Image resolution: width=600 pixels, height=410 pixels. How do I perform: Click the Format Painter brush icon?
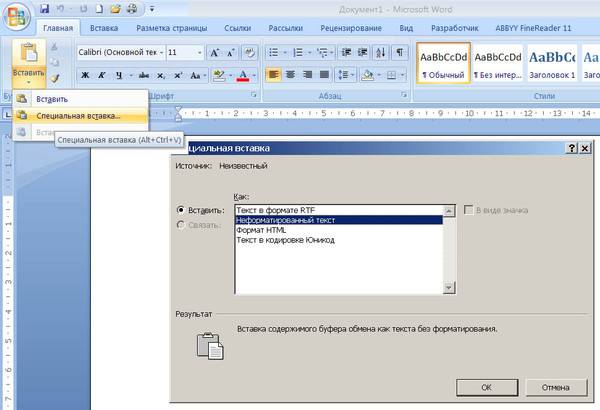(55, 78)
